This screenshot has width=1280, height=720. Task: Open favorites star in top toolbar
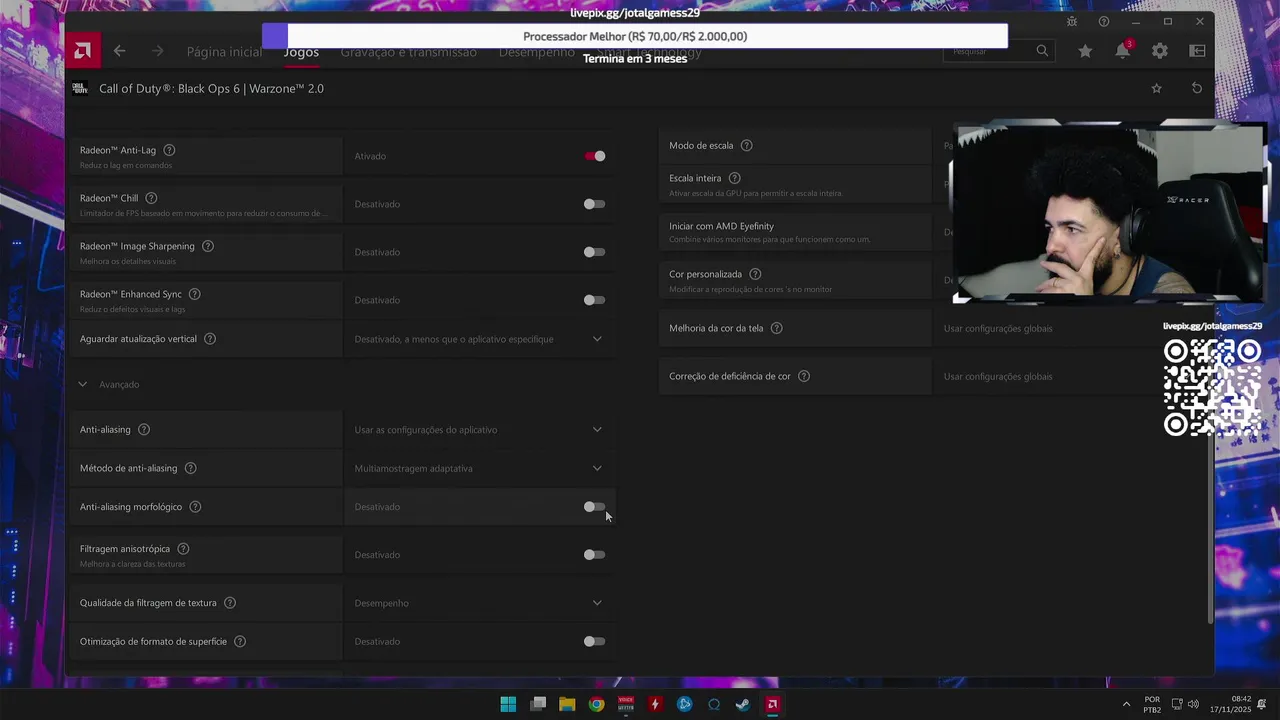tap(1085, 51)
